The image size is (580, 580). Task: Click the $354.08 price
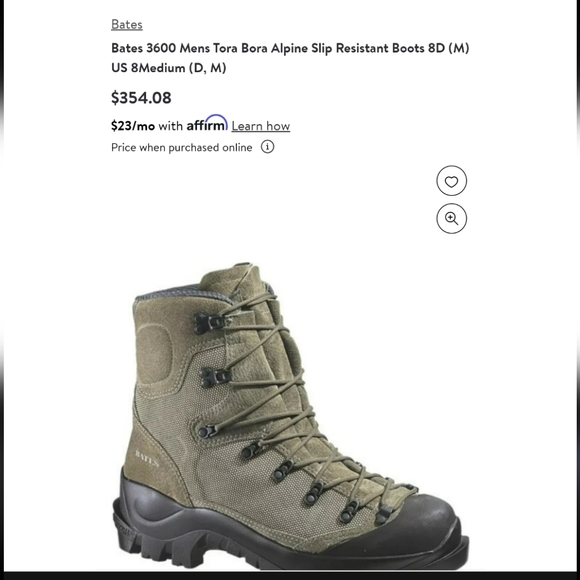(x=141, y=98)
